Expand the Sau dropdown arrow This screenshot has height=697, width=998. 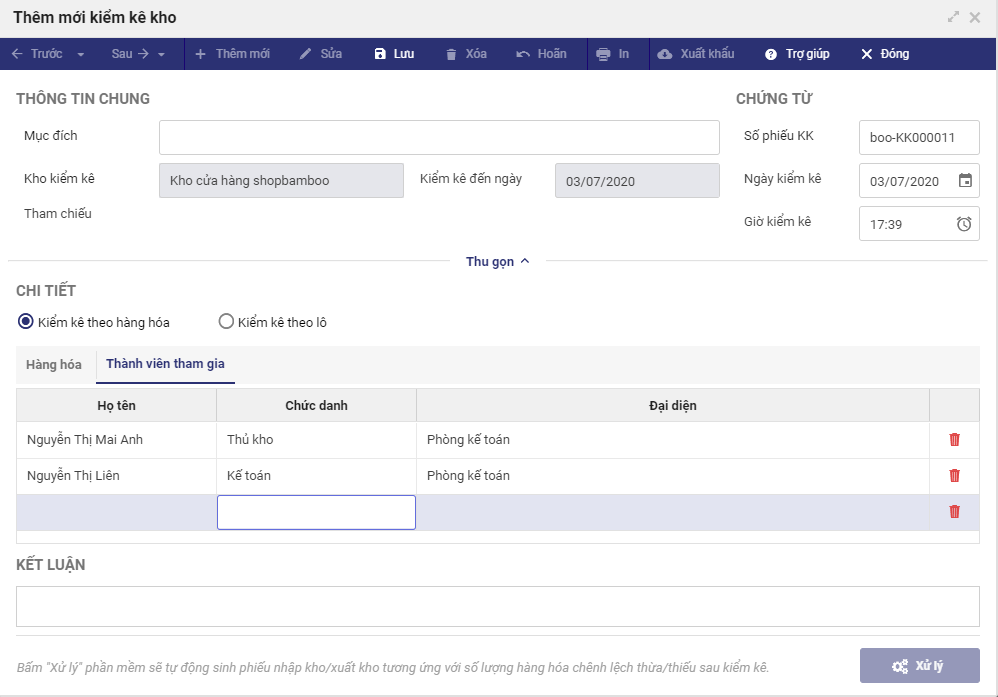[x=161, y=54]
